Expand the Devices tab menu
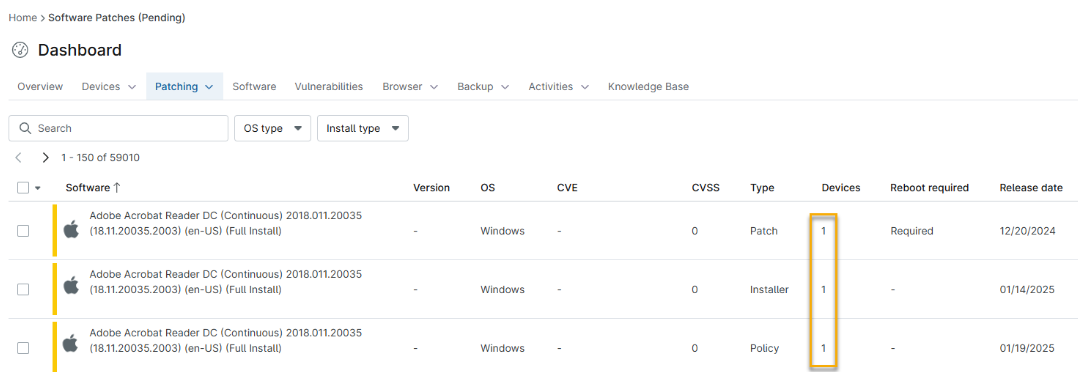1078x372 pixels. [132, 87]
